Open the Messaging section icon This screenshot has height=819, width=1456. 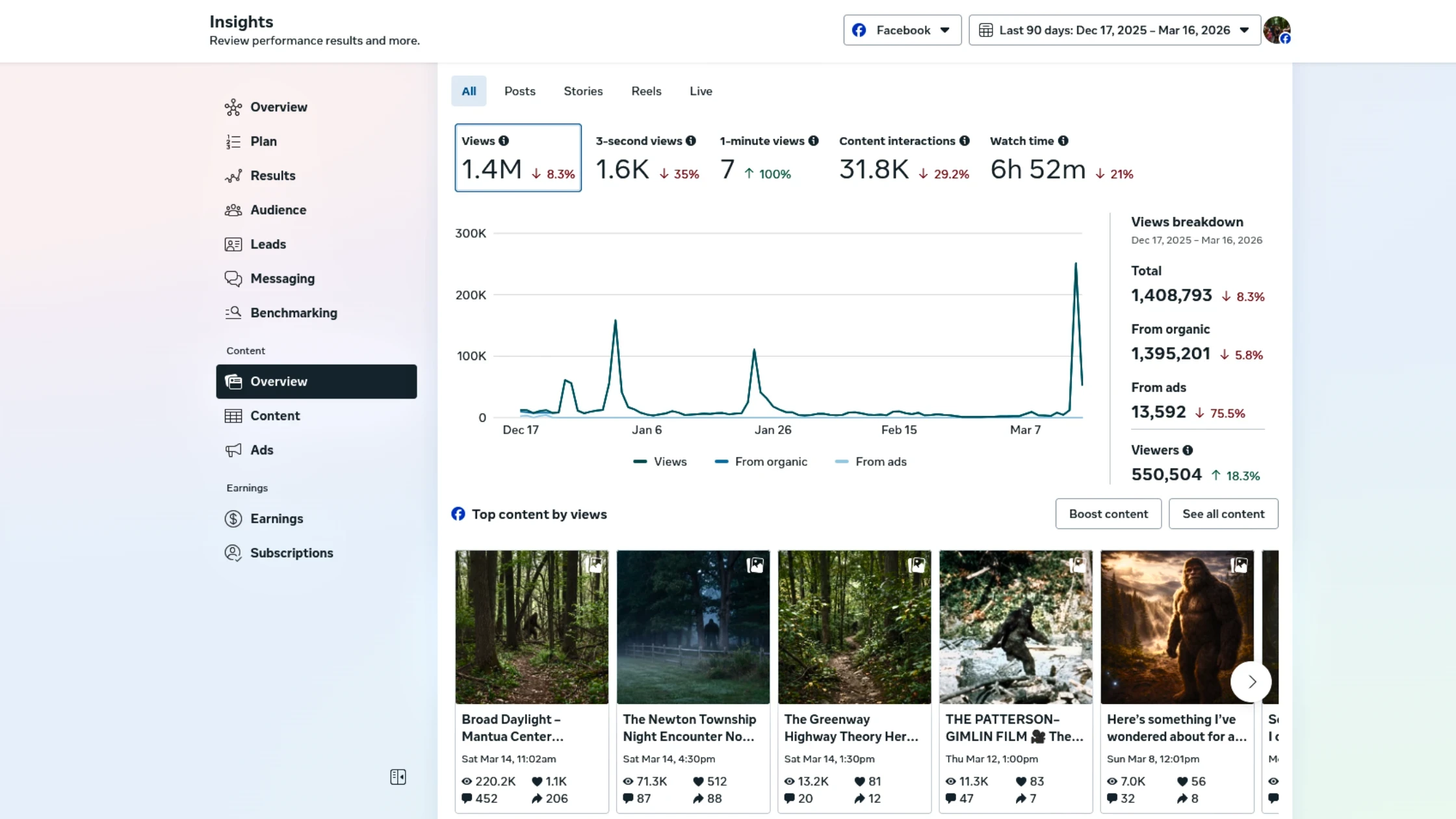[233, 279]
